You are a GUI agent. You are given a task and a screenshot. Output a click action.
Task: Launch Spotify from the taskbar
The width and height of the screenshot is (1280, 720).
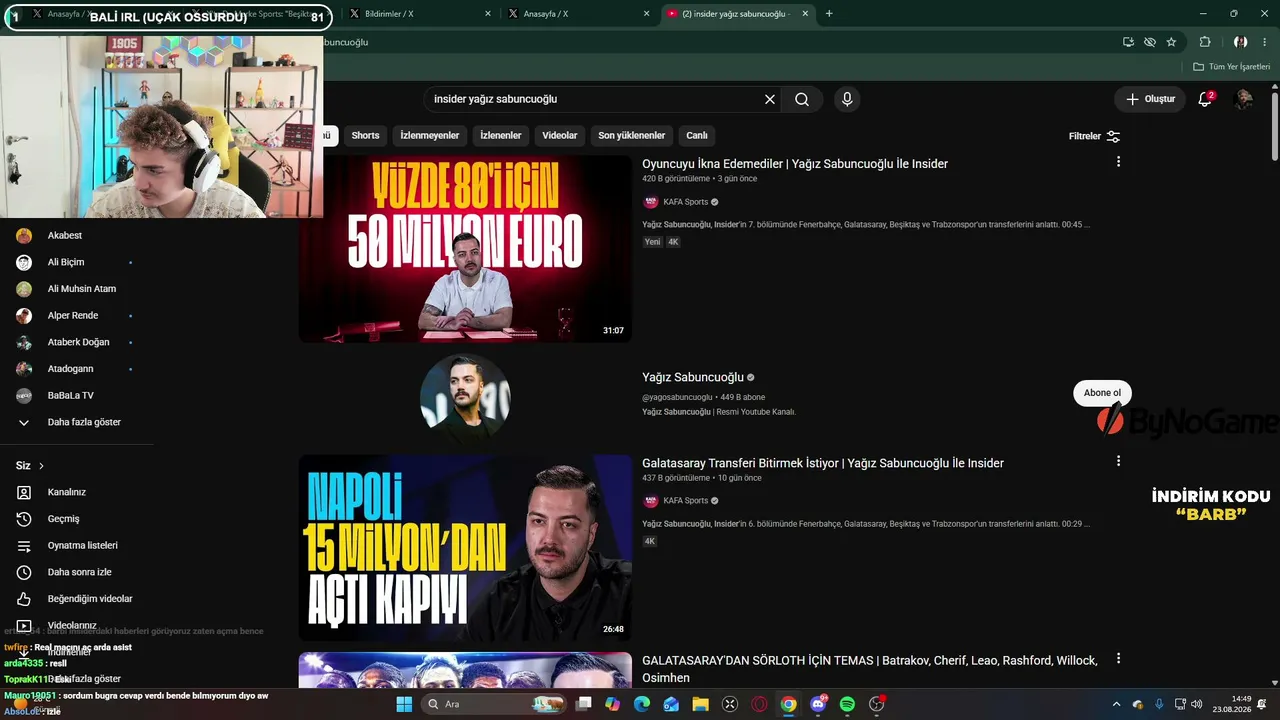click(x=847, y=704)
